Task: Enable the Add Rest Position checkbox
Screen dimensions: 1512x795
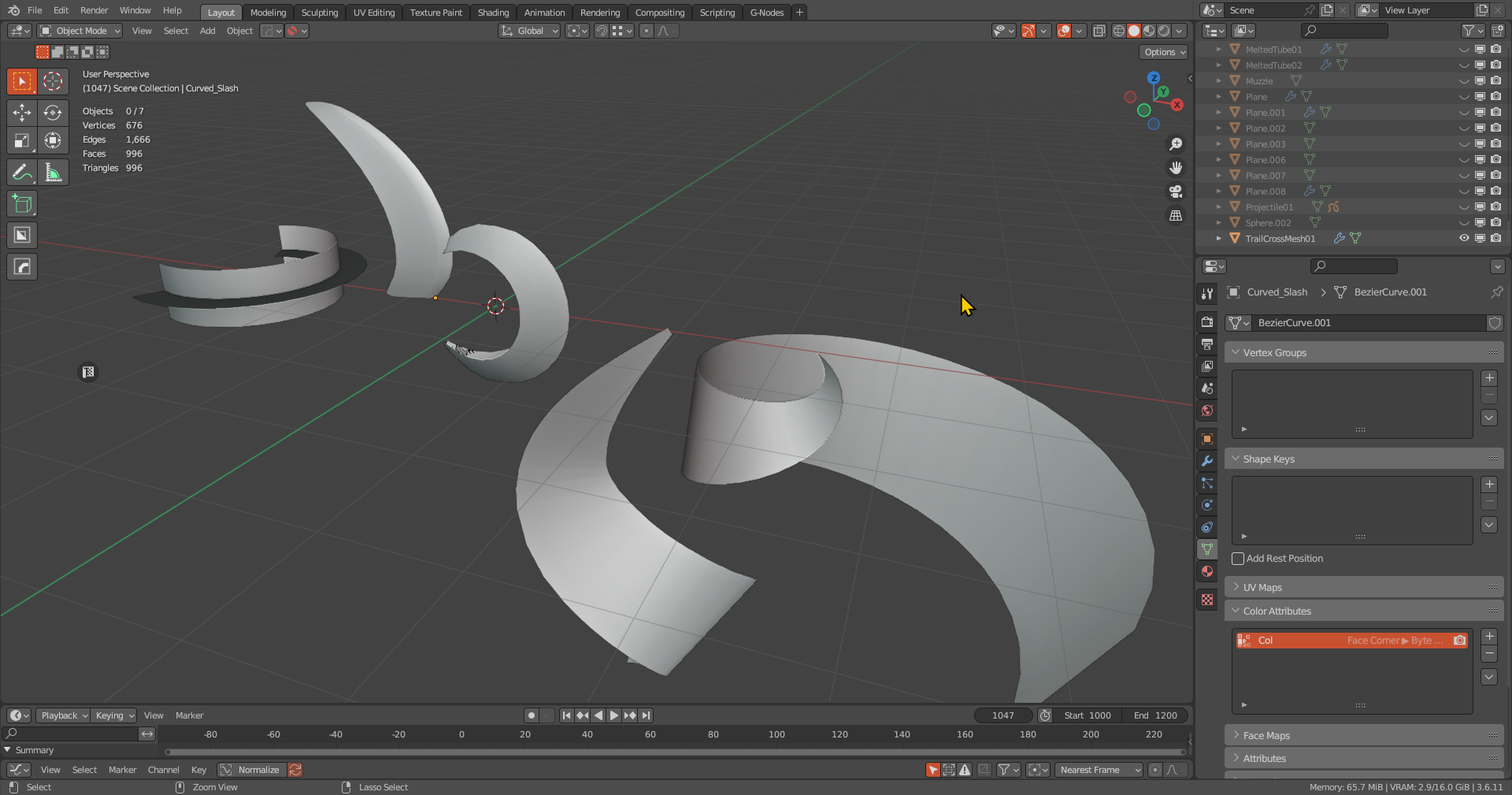Action: pyautogui.click(x=1238, y=559)
